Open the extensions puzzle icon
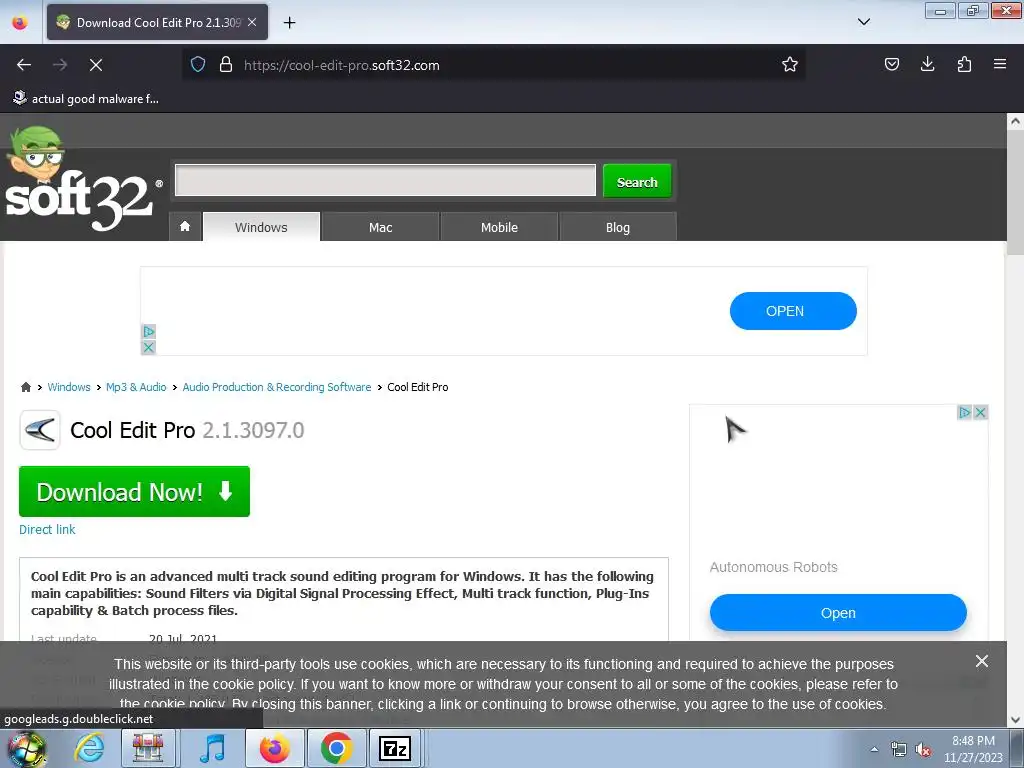The image size is (1024, 768). pyautogui.click(x=964, y=65)
